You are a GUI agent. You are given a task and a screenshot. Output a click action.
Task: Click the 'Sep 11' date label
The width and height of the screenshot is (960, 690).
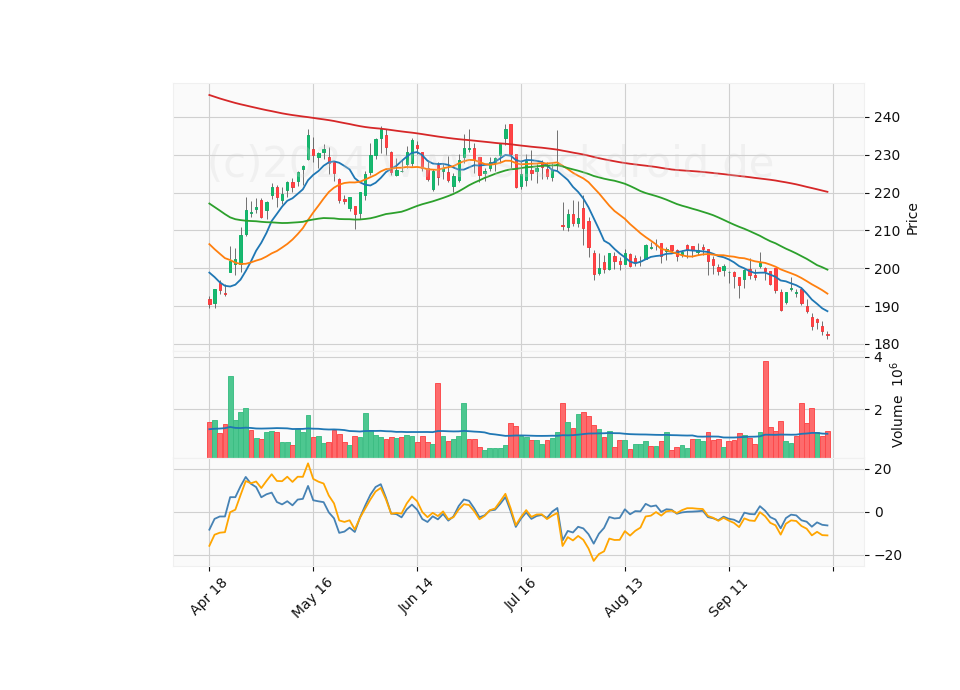(x=727, y=597)
